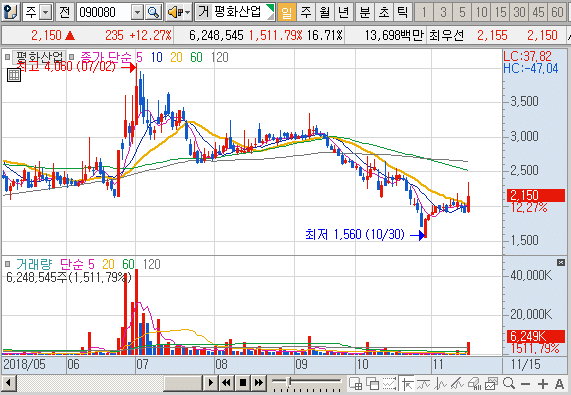Viewport: 571px width, 395px height.
Task: Choose the 60 interval button
Action: tap(557, 12)
